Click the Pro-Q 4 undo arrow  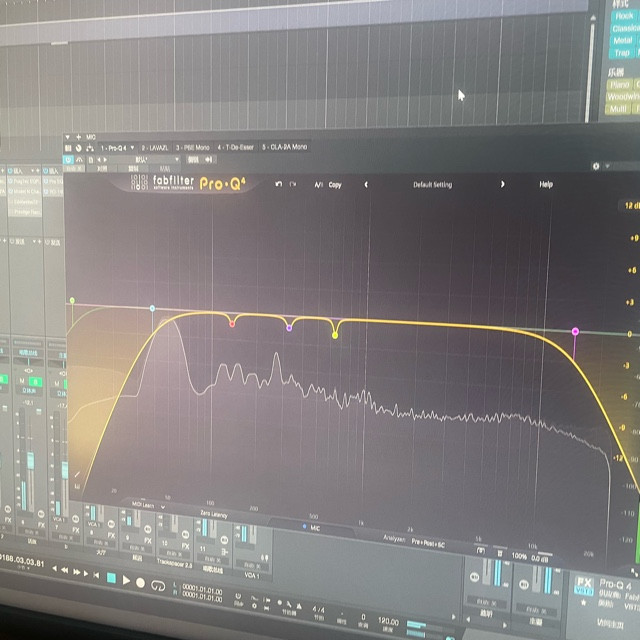[x=278, y=184]
